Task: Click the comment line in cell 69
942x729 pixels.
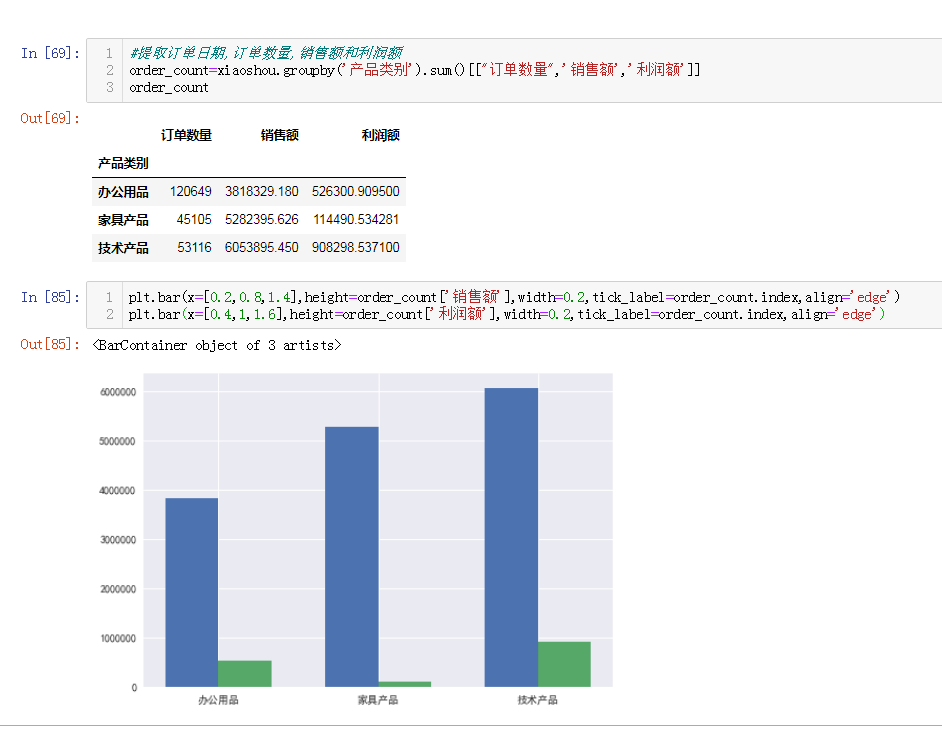Action: click(x=266, y=53)
